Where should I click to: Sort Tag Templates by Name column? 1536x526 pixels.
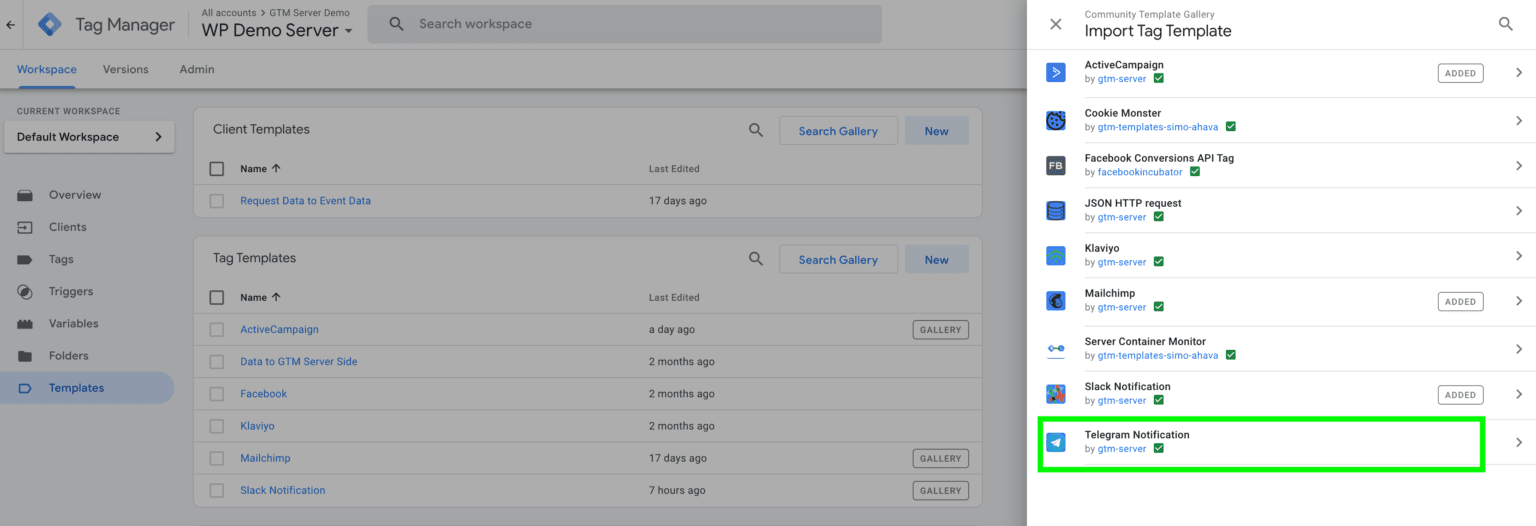click(260, 297)
